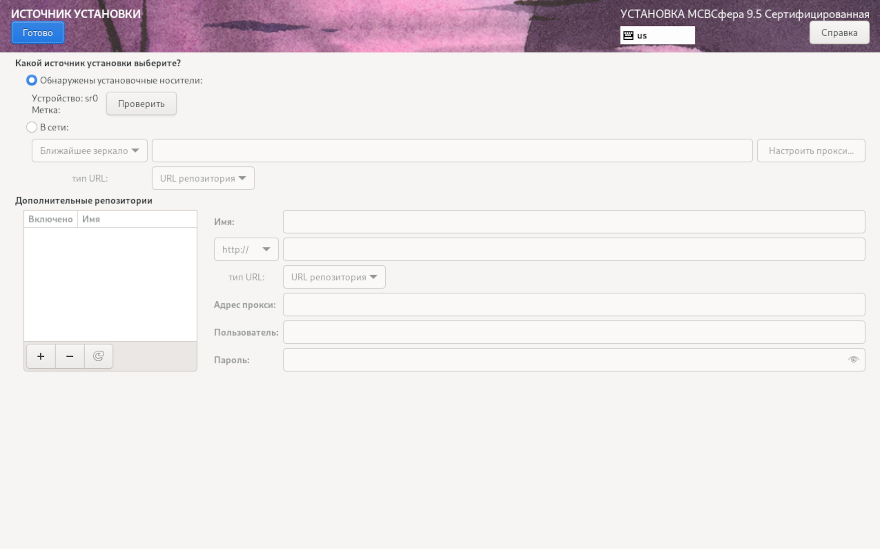This screenshot has height=549, width=880.
Task: Open the nearest mirror dropdown
Action: (89, 151)
